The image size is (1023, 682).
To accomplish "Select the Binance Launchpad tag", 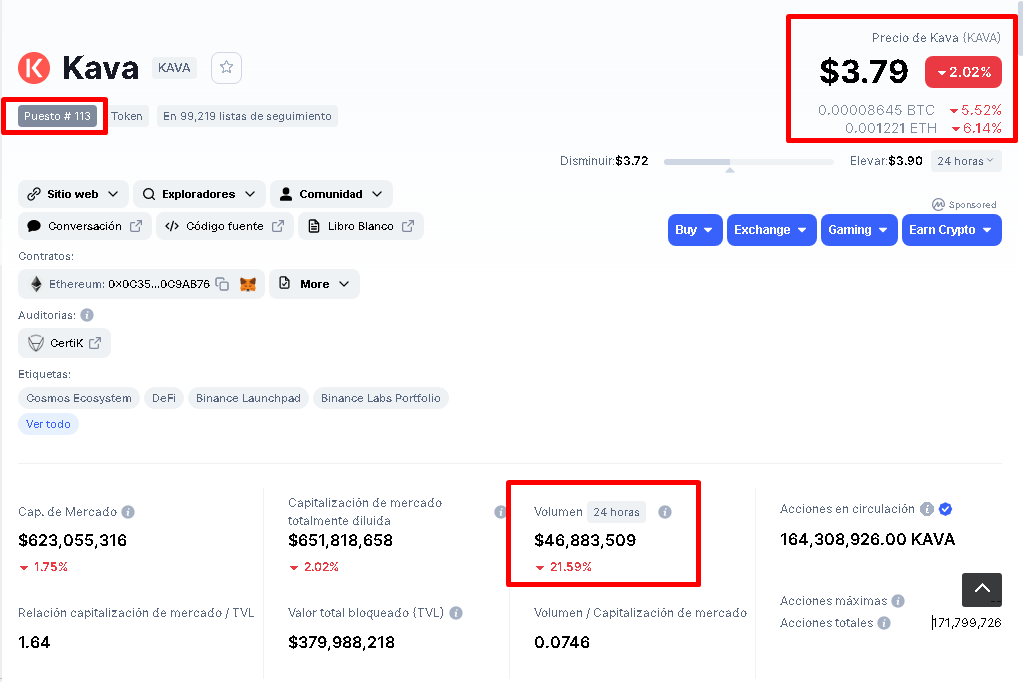I will click(248, 398).
